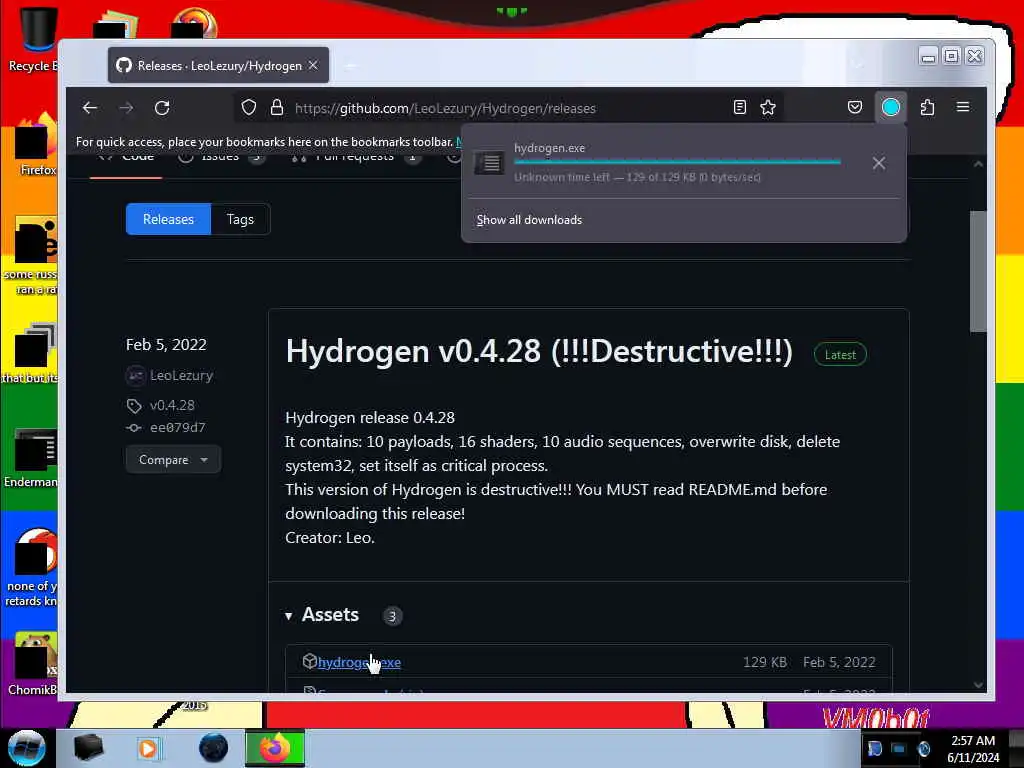Image resolution: width=1024 pixels, height=768 pixels.
Task: Click scrollbar down arrow
Action: coord(978,684)
